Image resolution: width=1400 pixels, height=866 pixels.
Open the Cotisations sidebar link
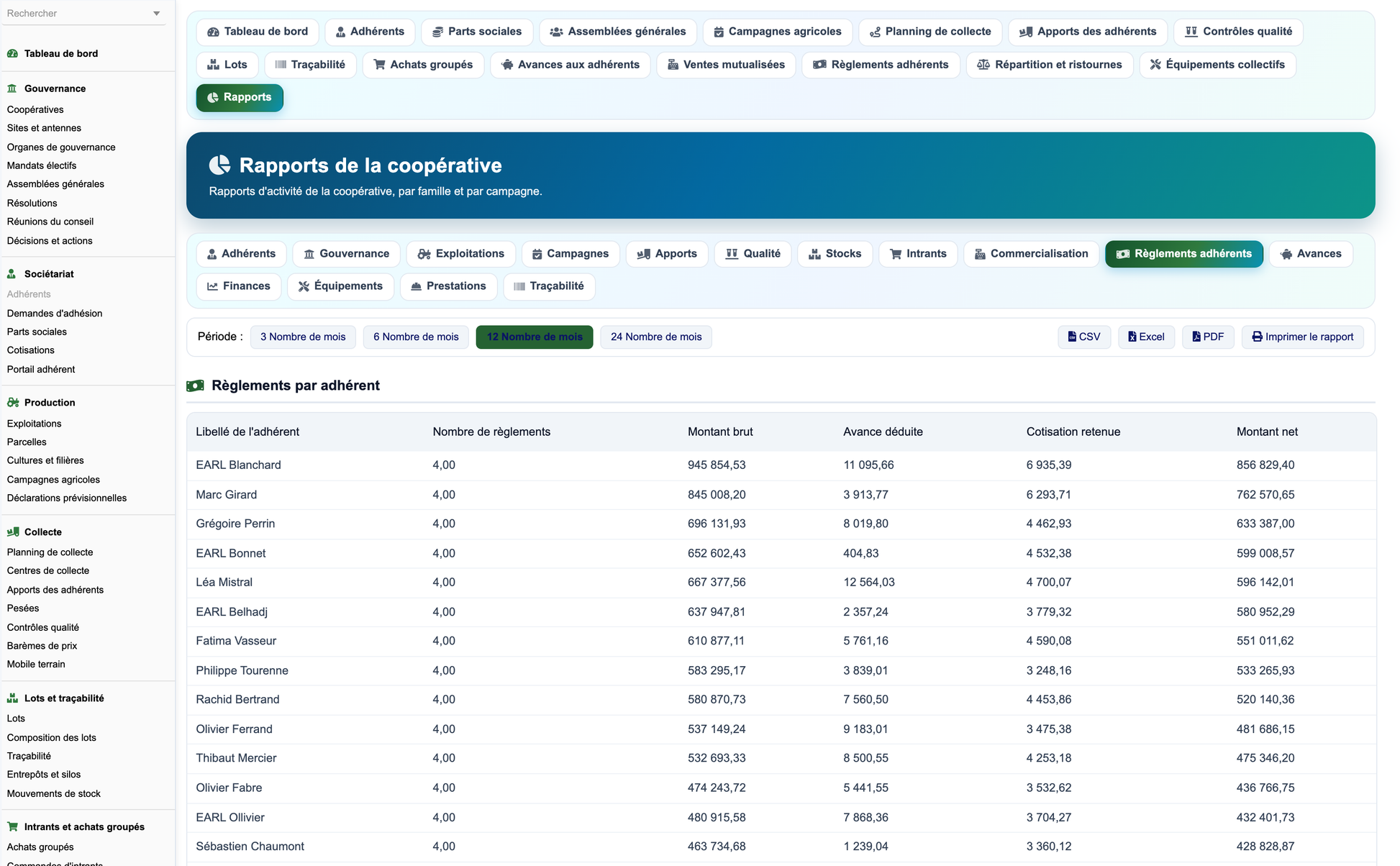click(31, 350)
